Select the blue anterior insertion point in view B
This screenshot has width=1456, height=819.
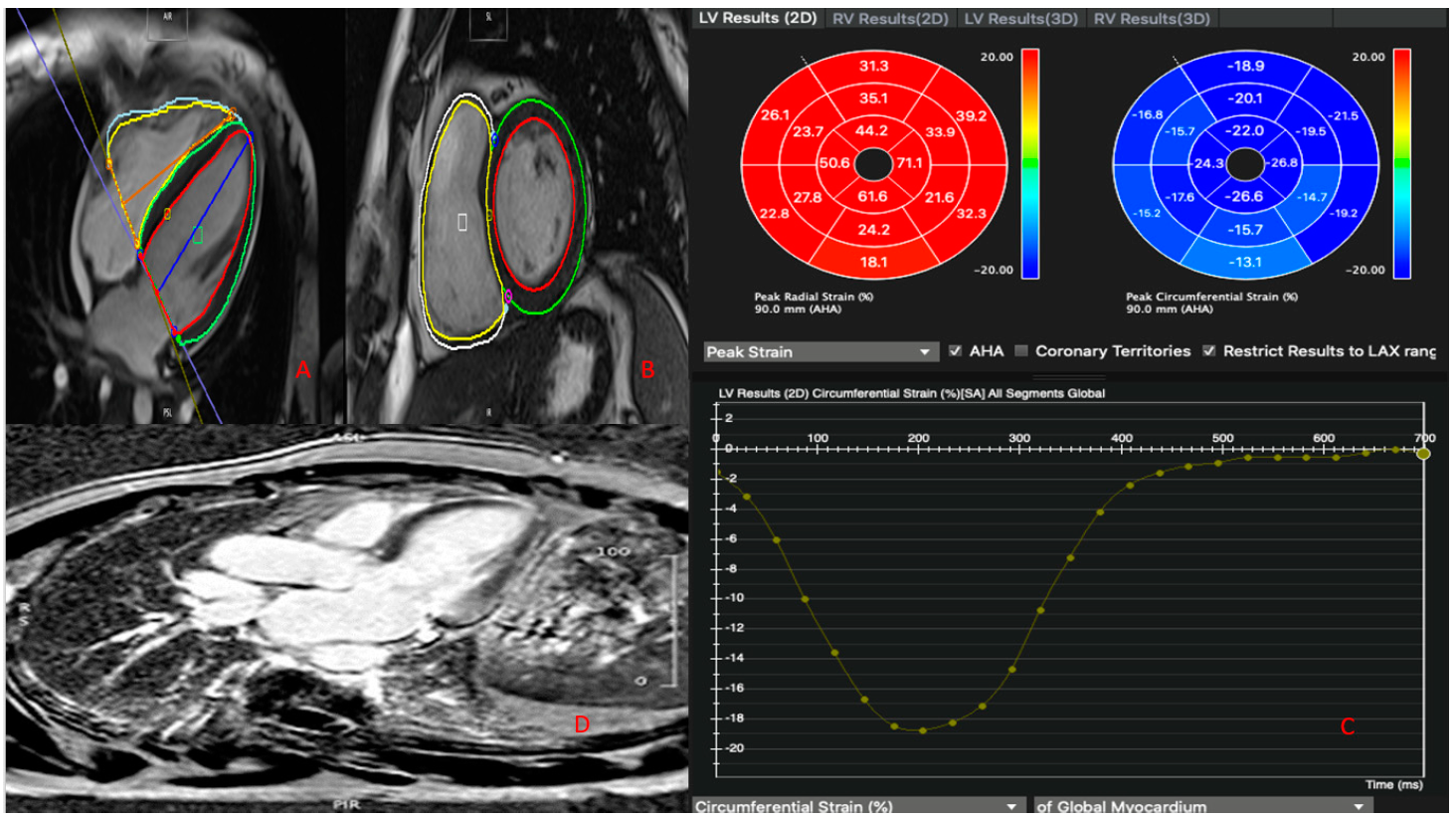494,139
